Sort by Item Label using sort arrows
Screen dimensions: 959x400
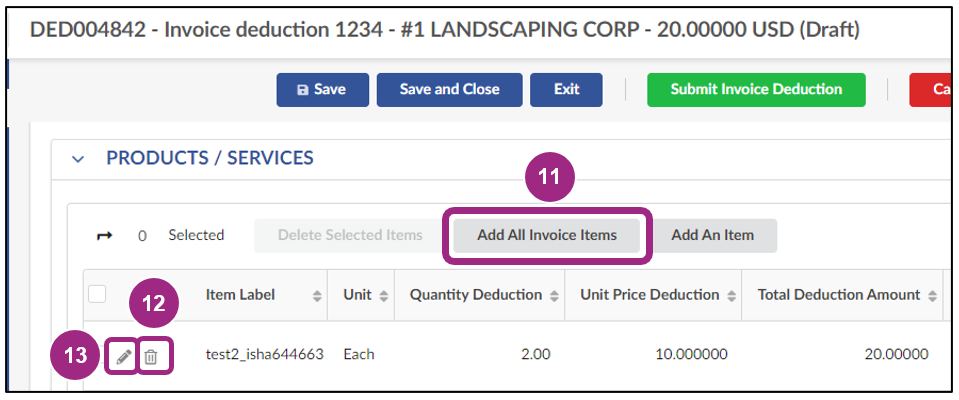point(318,295)
